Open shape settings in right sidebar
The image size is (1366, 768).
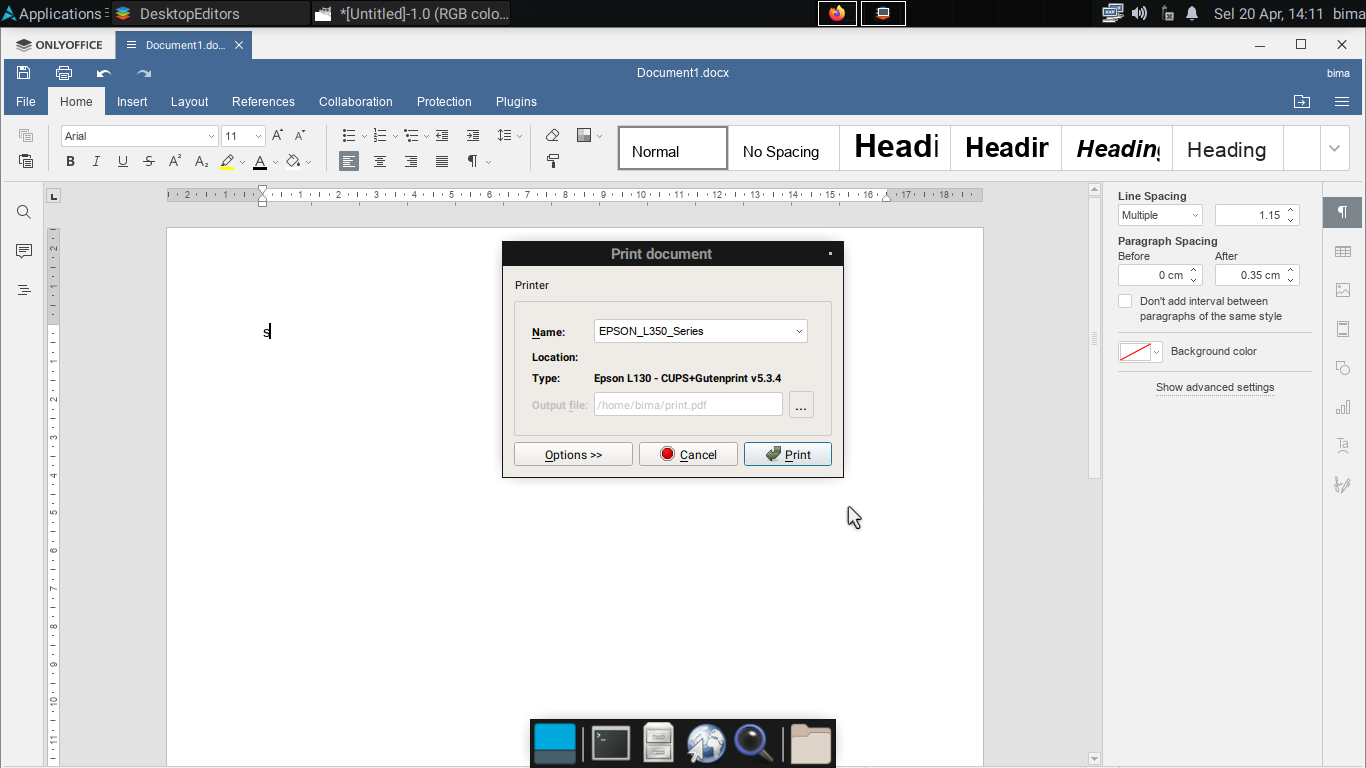pos(1343,368)
